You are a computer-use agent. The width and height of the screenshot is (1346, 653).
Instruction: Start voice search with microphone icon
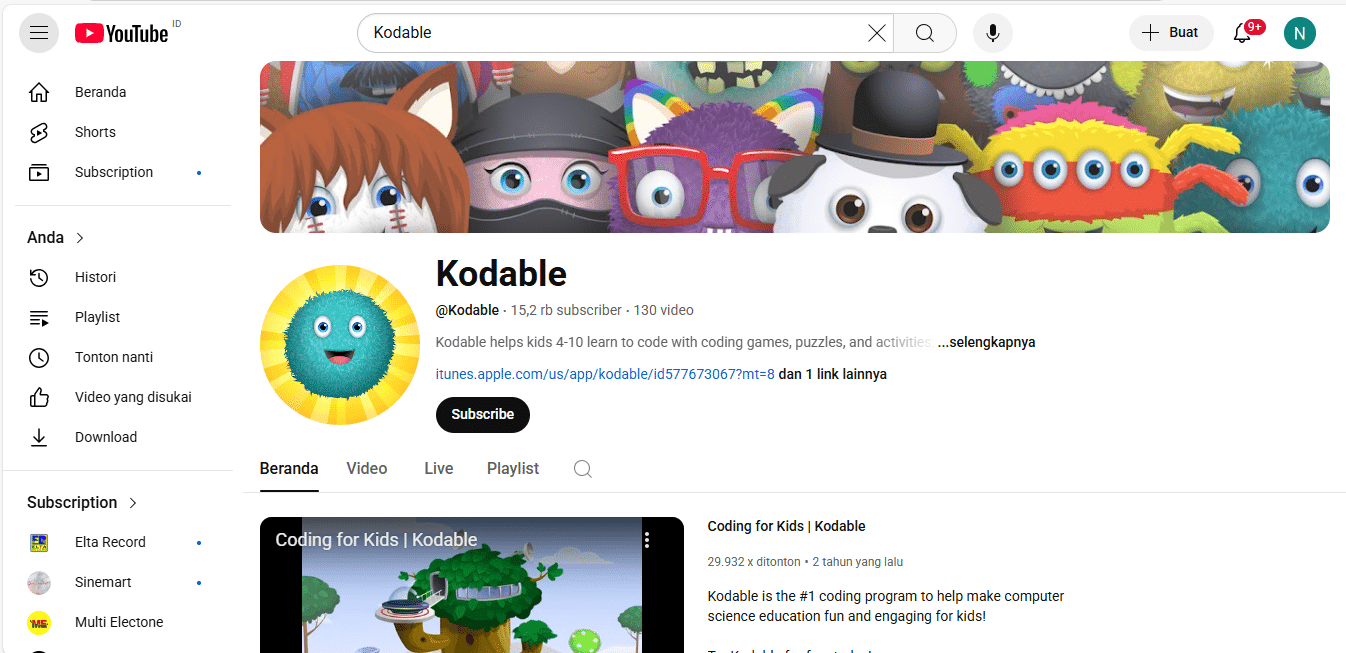(993, 33)
